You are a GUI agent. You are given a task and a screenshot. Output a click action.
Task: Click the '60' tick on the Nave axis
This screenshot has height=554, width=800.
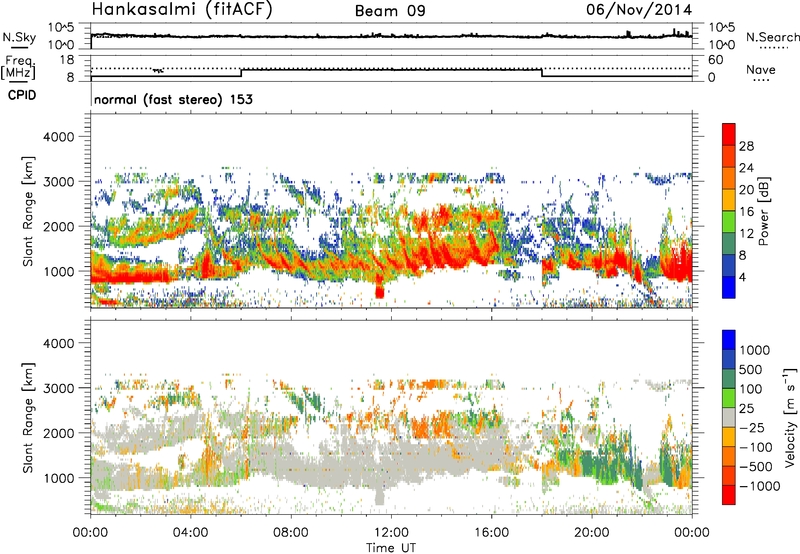pos(715,60)
